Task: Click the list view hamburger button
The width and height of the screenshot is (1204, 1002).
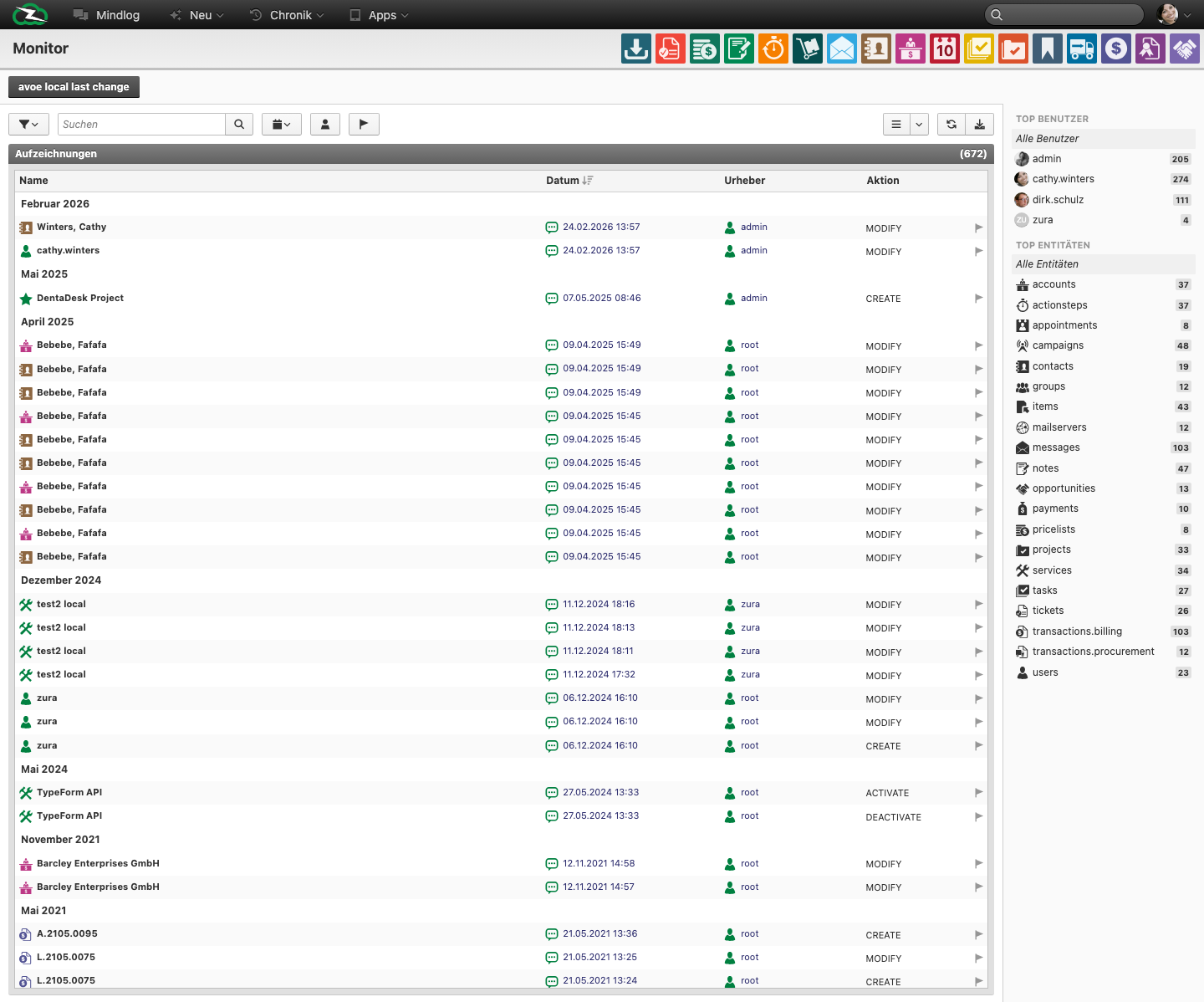Action: point(896,124)
